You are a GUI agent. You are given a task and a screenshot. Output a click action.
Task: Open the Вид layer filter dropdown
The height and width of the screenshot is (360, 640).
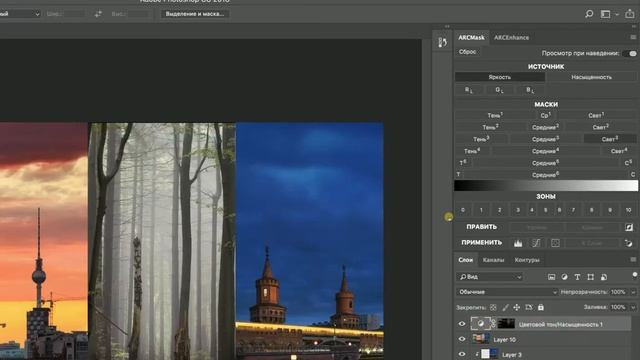(490, 277)
